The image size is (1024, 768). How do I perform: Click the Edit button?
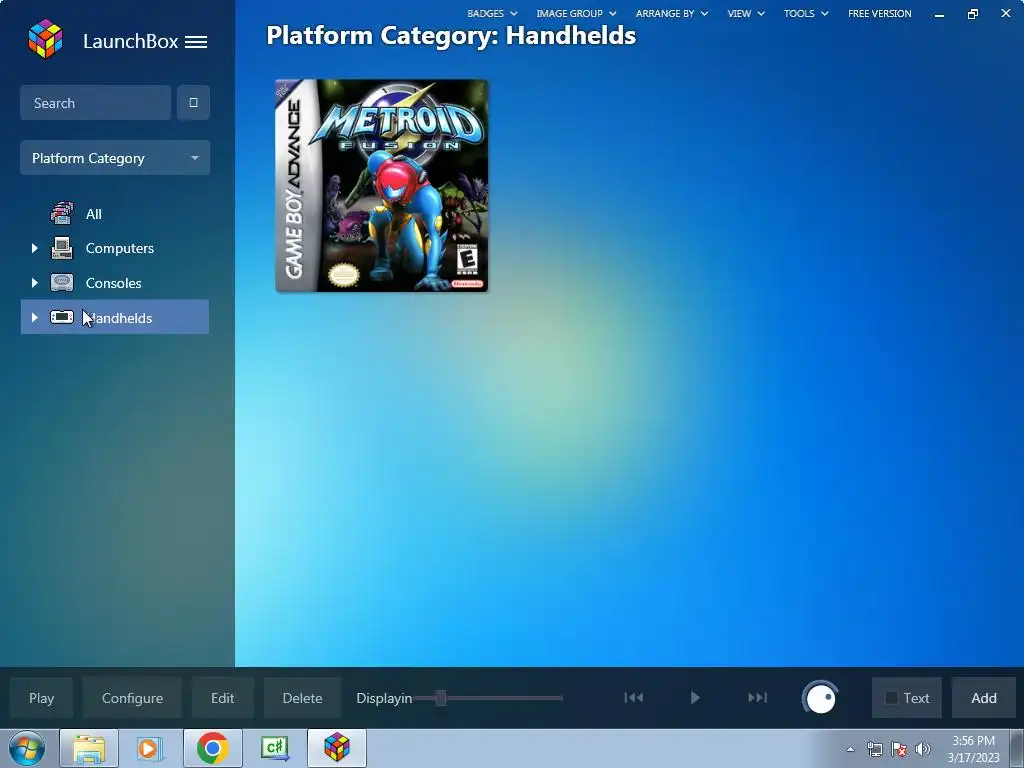(222, 698)
